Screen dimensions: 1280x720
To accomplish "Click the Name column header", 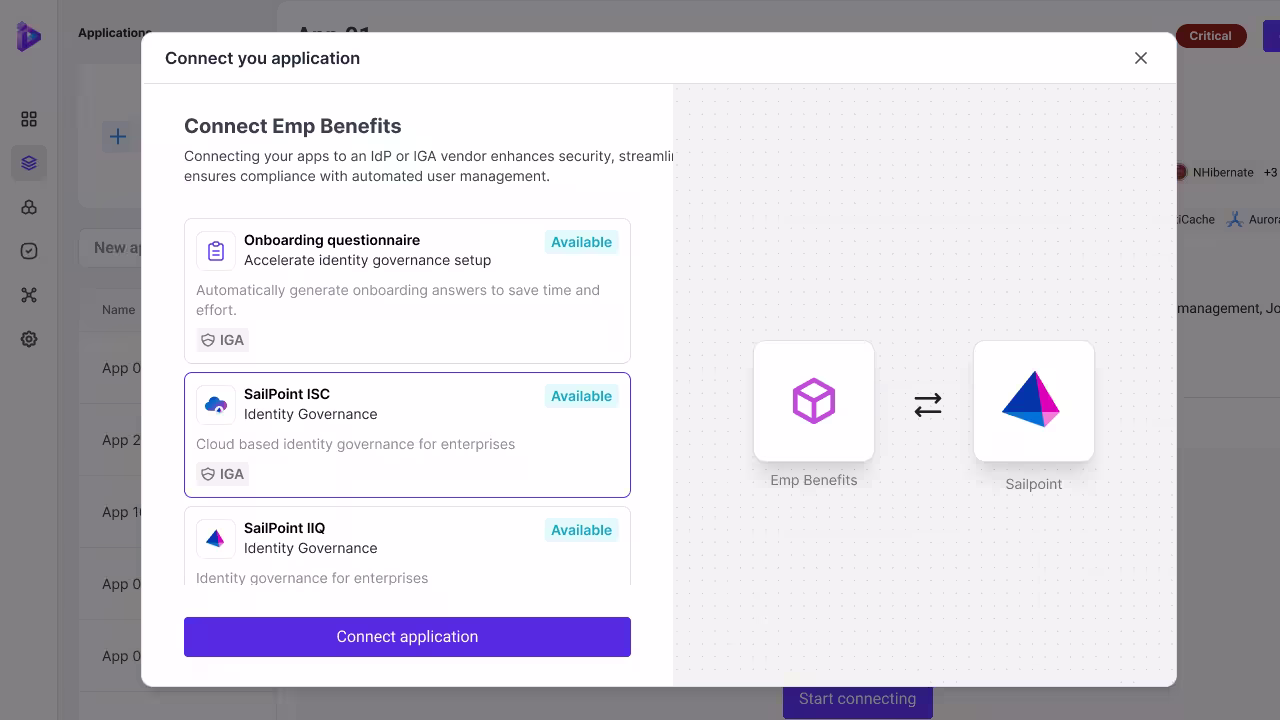I will tap(118, 310).
